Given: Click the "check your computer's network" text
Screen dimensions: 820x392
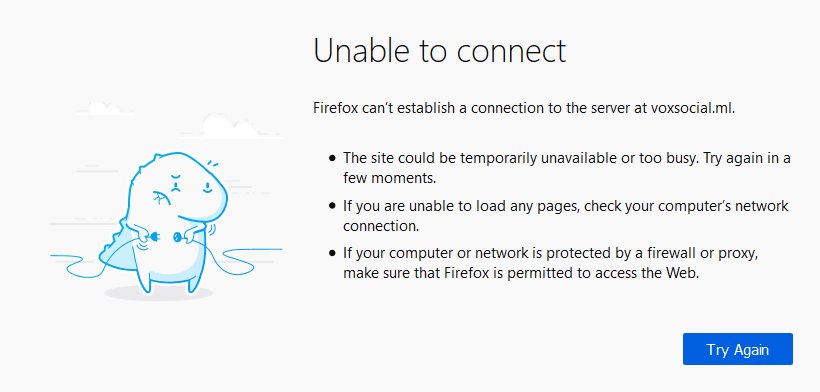Looking at the screenshot, I should tap(686, 206).
